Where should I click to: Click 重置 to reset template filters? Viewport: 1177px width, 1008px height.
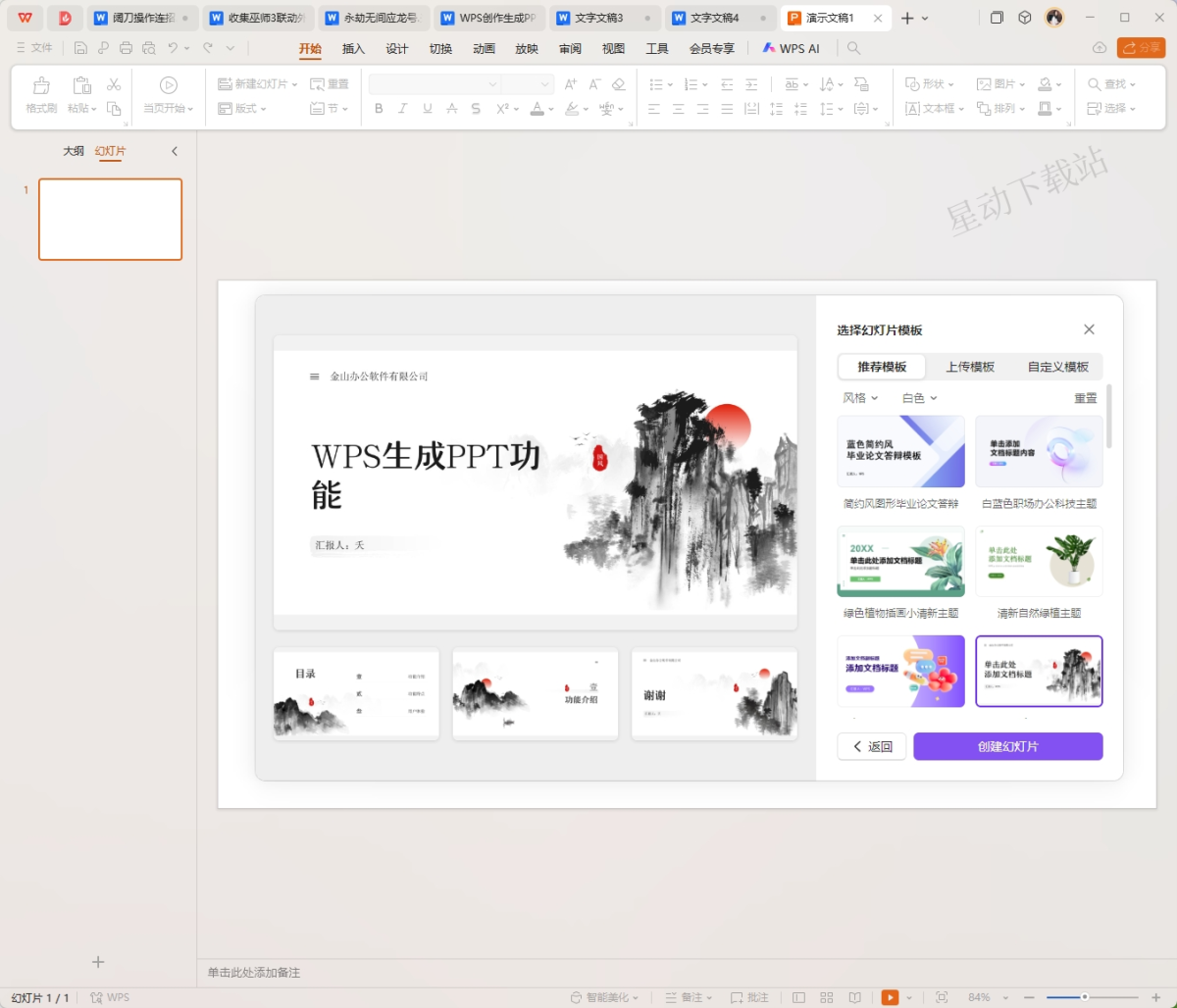1085,398
